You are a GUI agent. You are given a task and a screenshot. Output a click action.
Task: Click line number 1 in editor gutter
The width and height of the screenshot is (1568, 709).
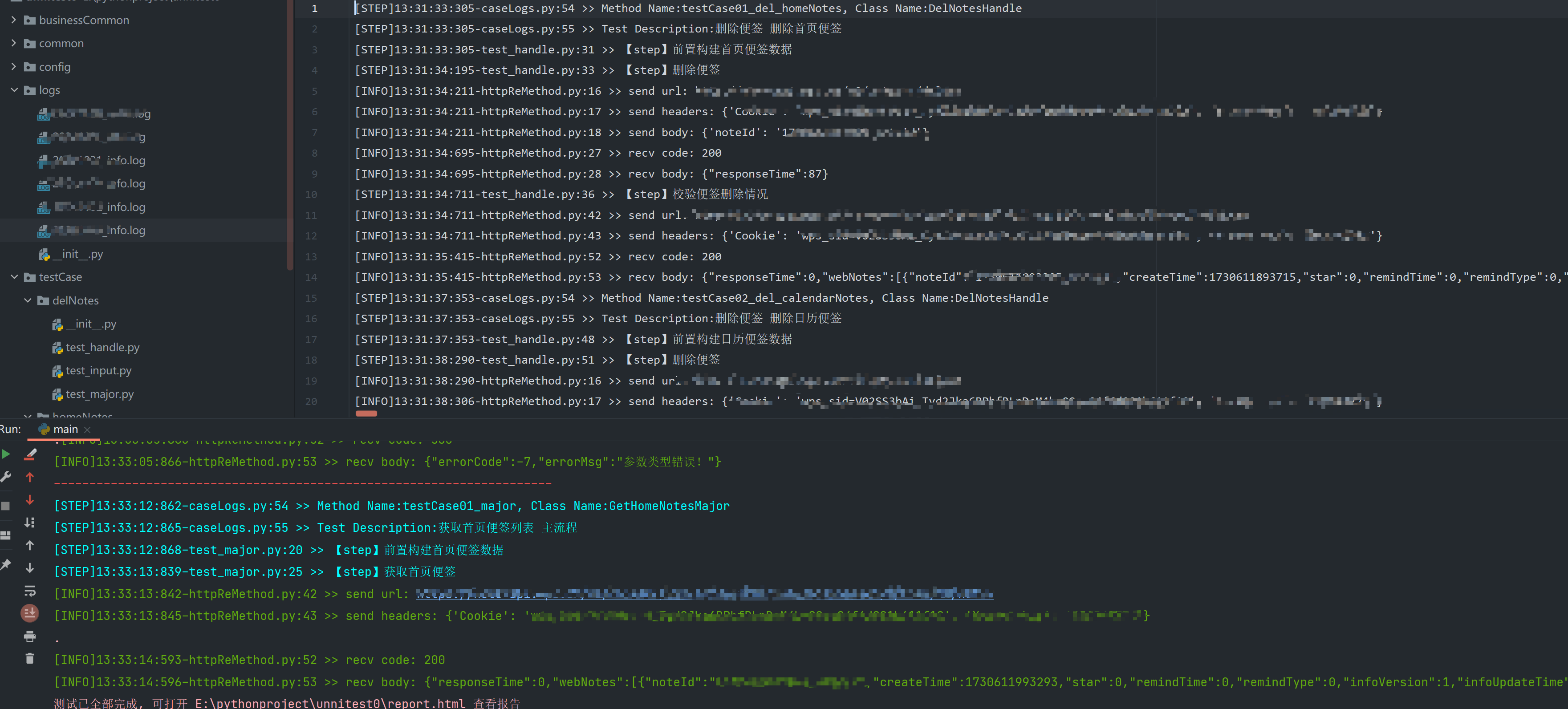point(314,8)
